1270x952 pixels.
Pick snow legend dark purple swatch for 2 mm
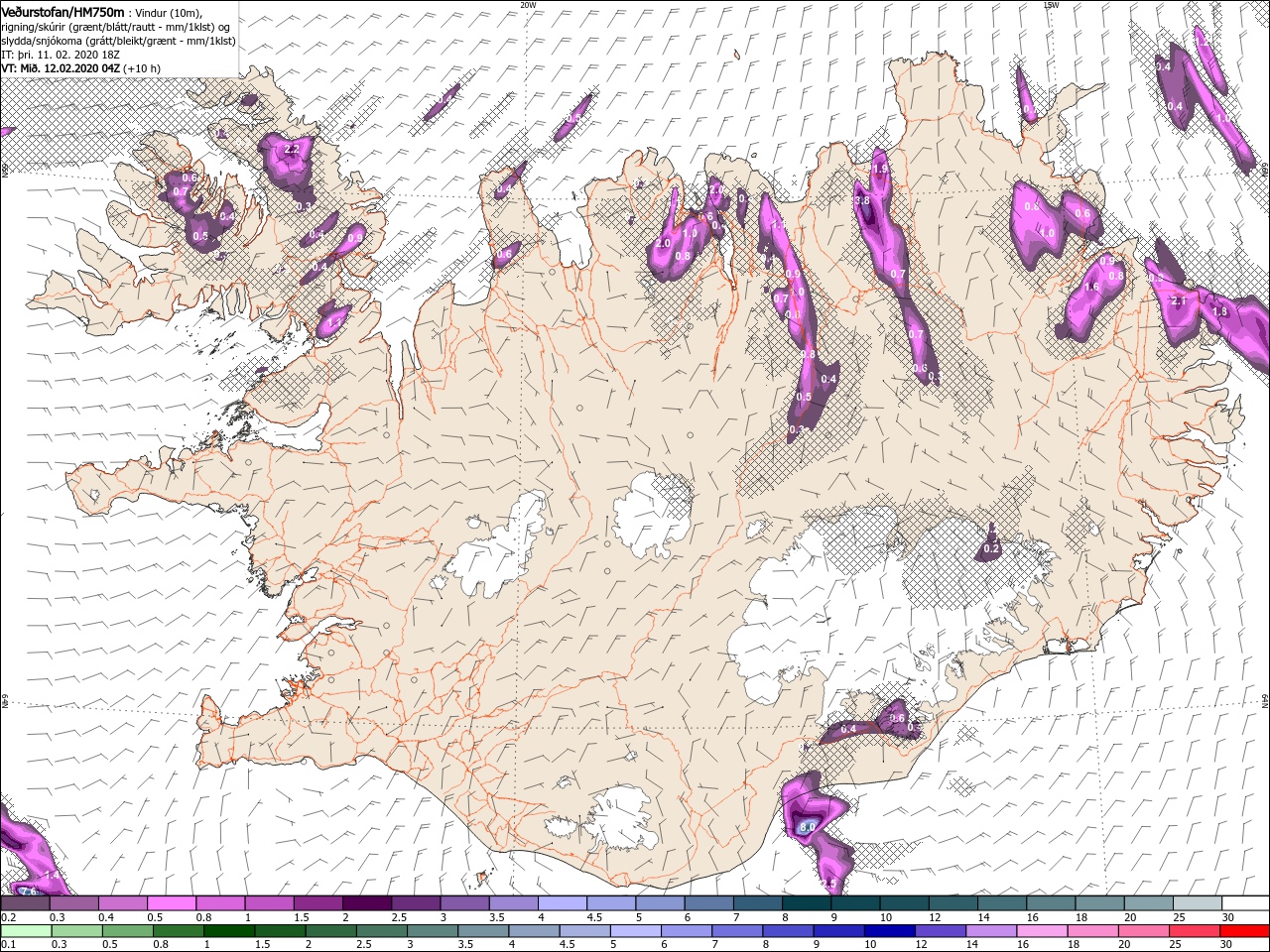[366, 902]
